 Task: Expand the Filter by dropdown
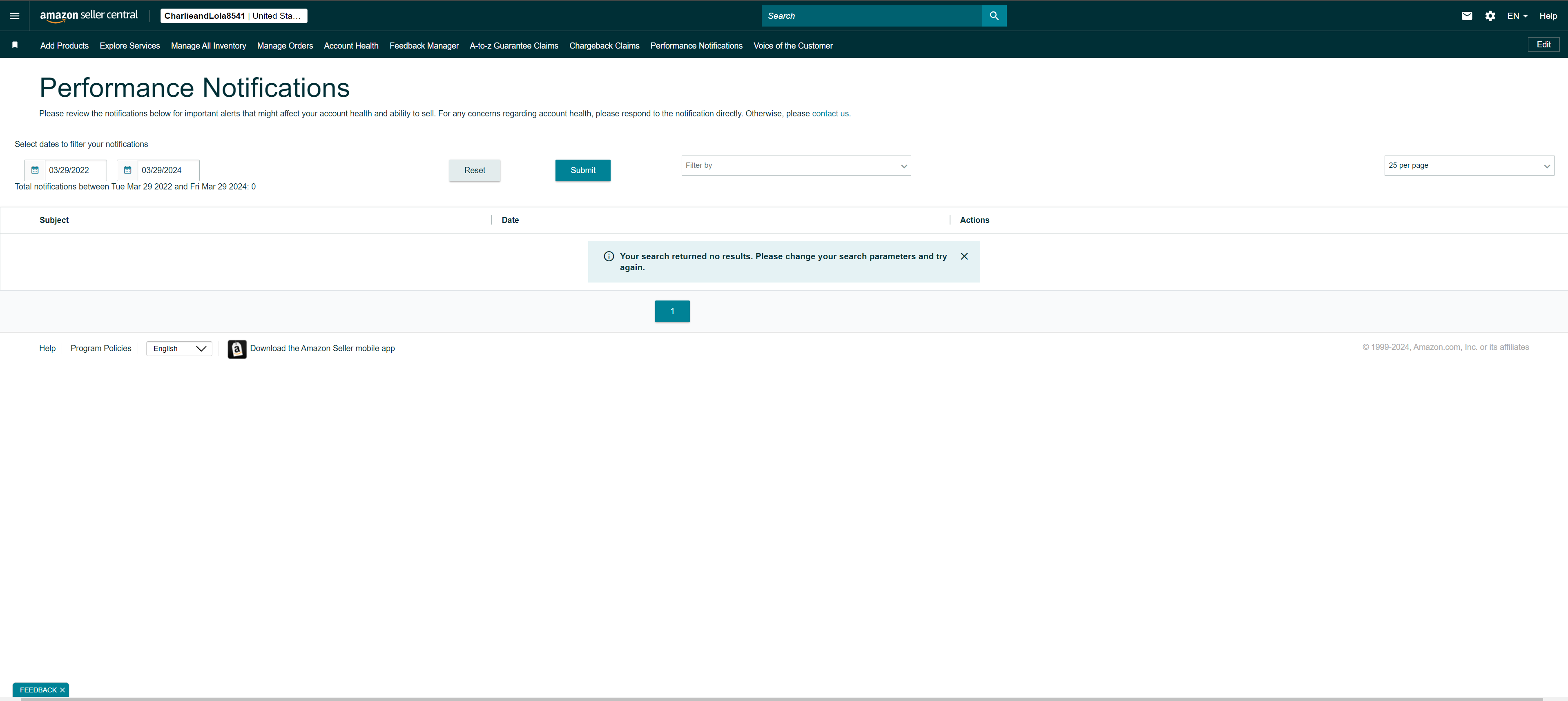coord(796,165)
